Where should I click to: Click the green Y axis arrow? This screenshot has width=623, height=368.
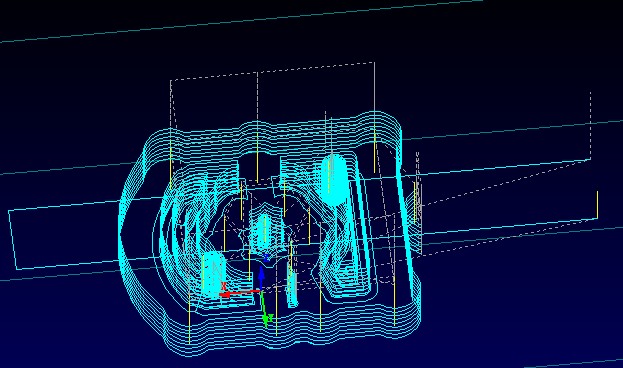(263, 310)
